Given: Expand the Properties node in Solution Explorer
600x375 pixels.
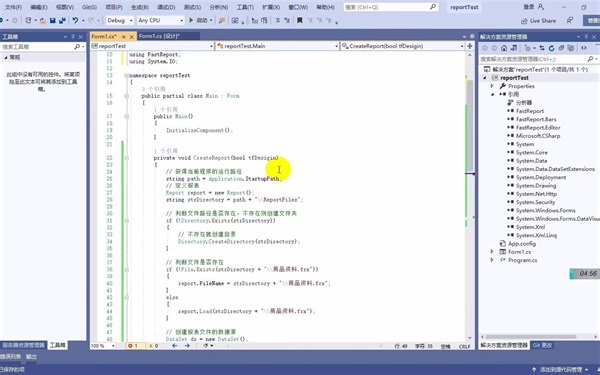Looking at the screenshot, I should click(x=492, y=86).
